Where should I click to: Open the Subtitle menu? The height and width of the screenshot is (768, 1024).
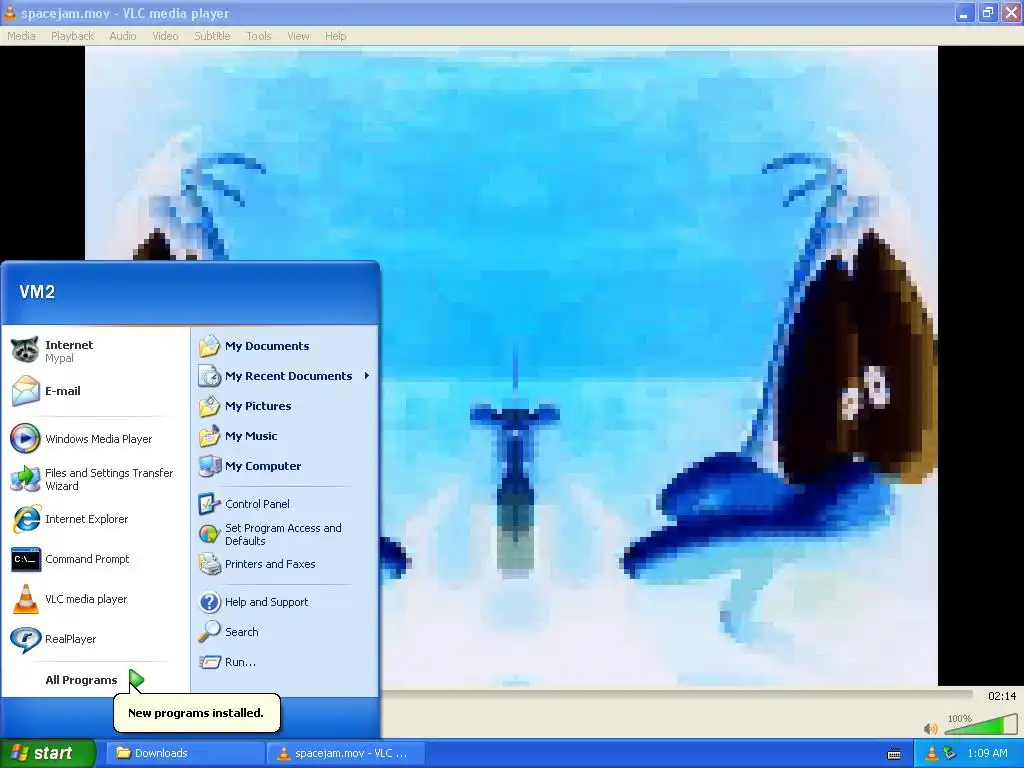212,36
